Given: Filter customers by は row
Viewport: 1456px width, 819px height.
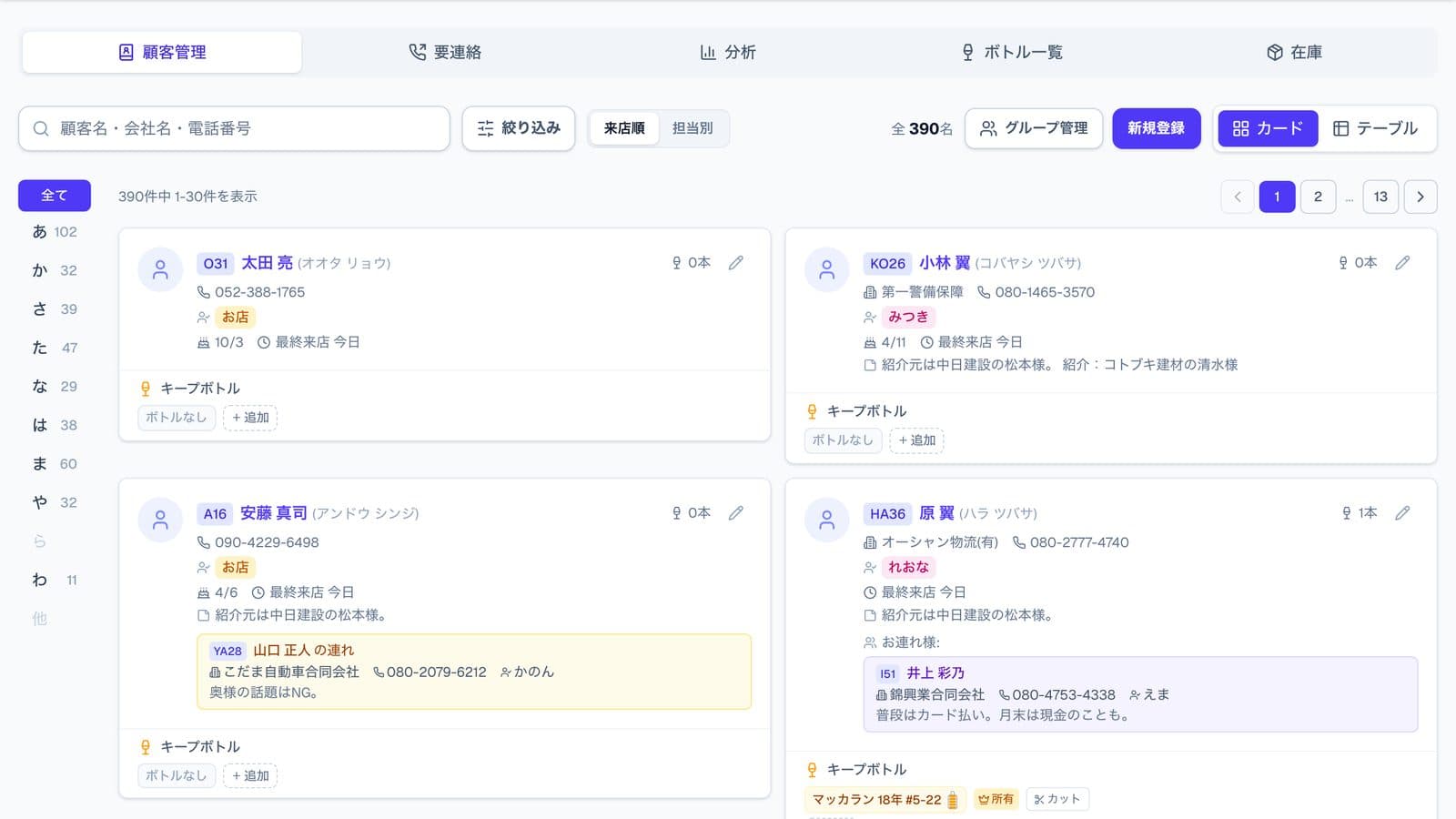Looking at the screenshot, I should click(x=55, y=425).
